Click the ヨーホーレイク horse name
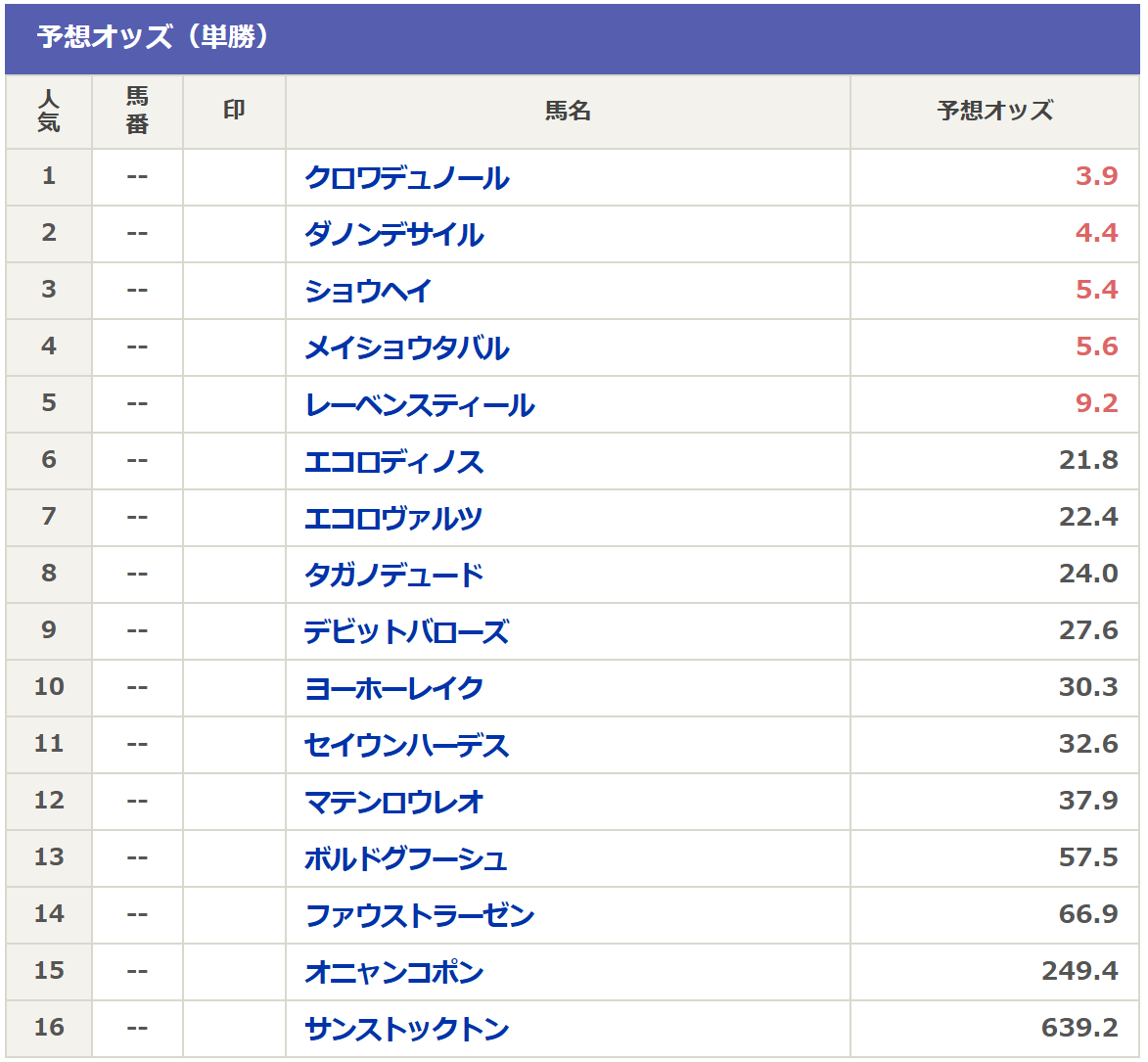1148x1062 pixels. click(x=393, y=688)
